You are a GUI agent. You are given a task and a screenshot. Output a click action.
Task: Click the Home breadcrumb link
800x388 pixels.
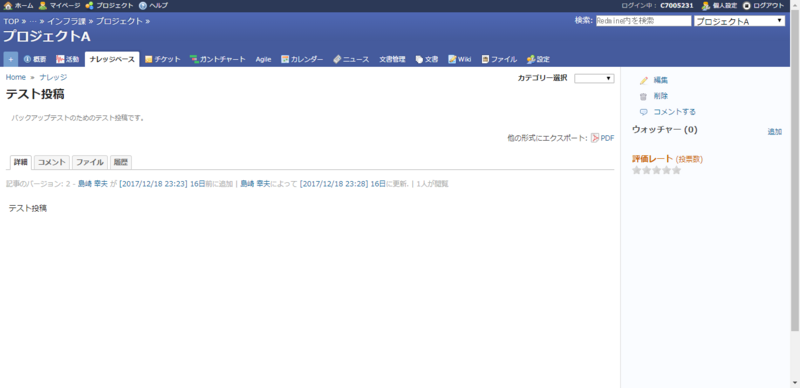[16, 77]
